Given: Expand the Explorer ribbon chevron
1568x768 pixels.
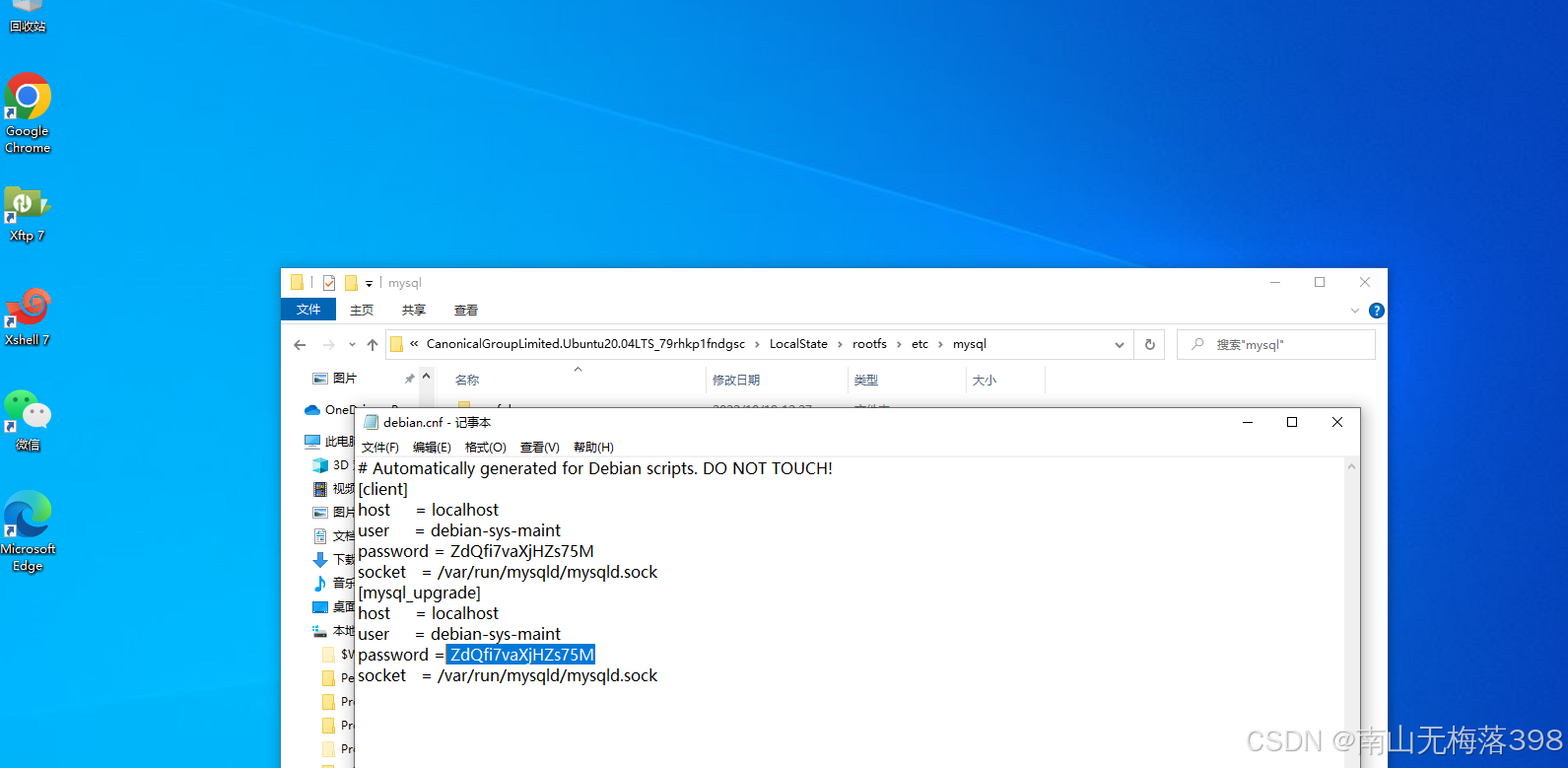Looking at the screenshot, I should 1354,311.
